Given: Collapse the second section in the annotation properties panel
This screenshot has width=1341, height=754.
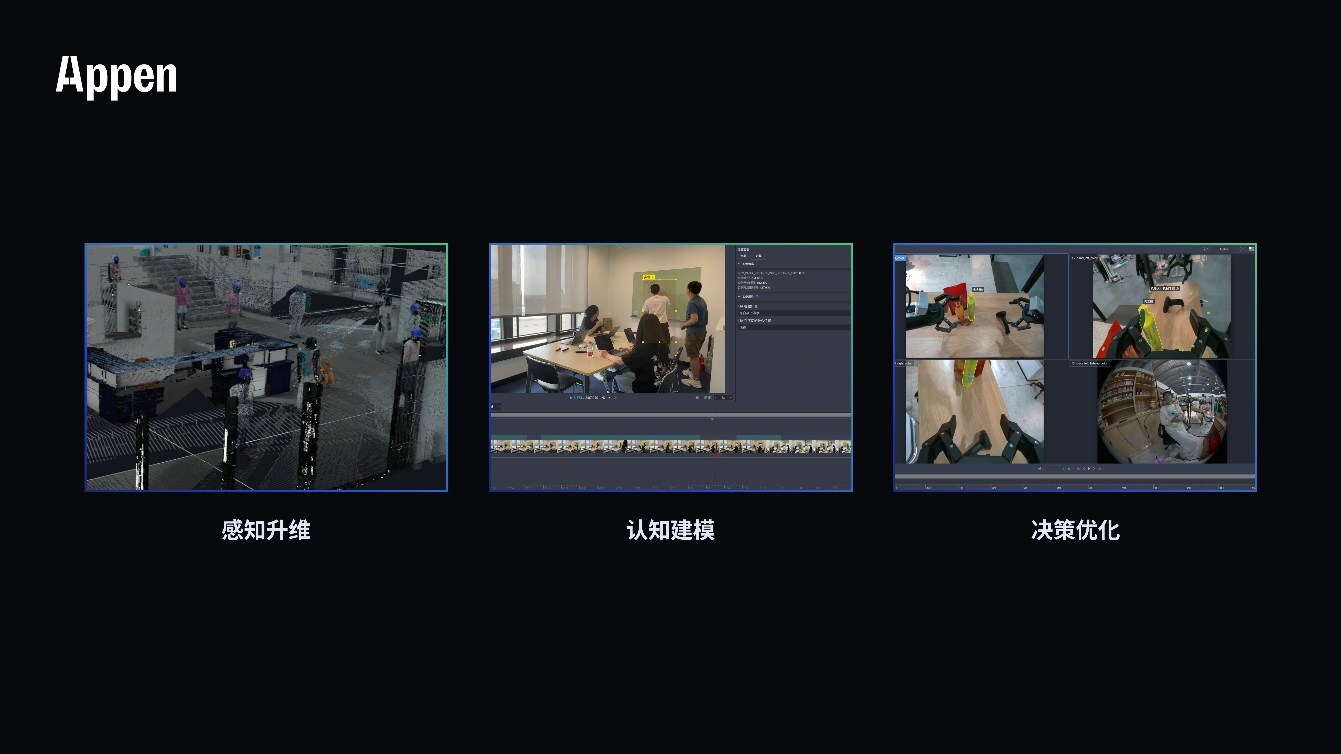Looking at the screenshot, I should click(x=740, y=296).
